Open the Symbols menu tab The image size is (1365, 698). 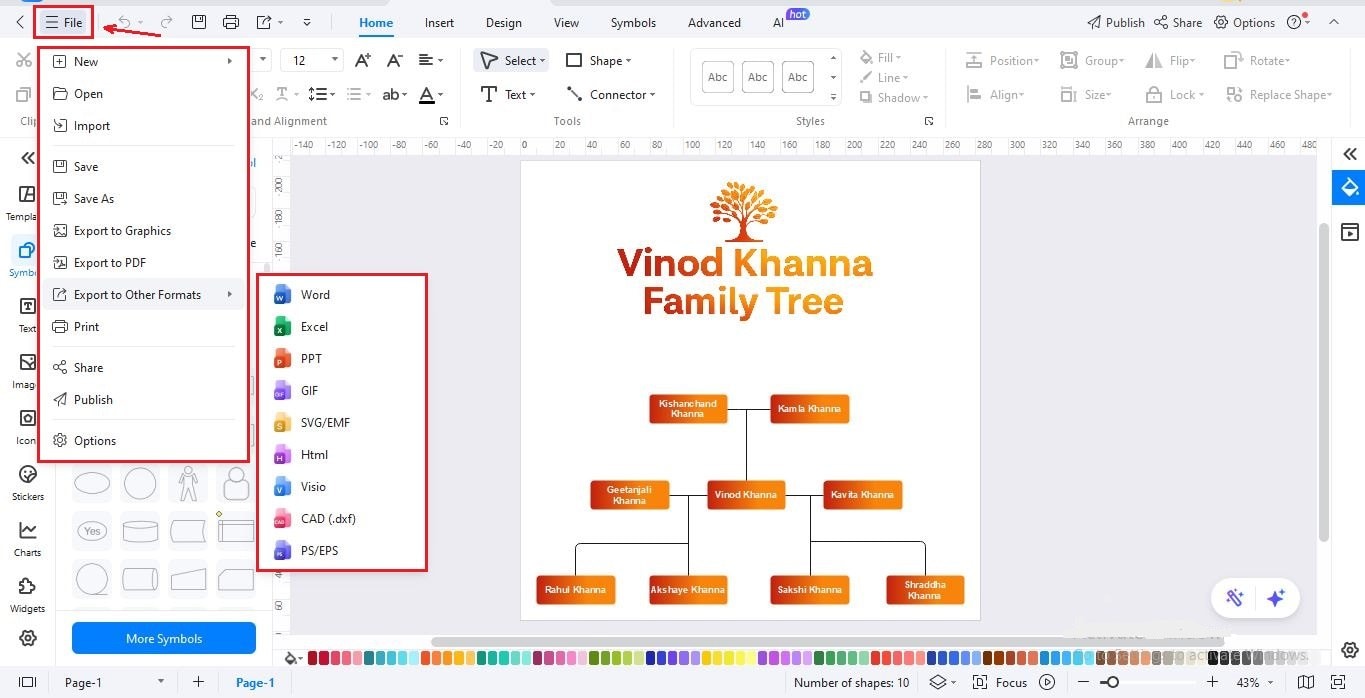click(x=632, y=22)
